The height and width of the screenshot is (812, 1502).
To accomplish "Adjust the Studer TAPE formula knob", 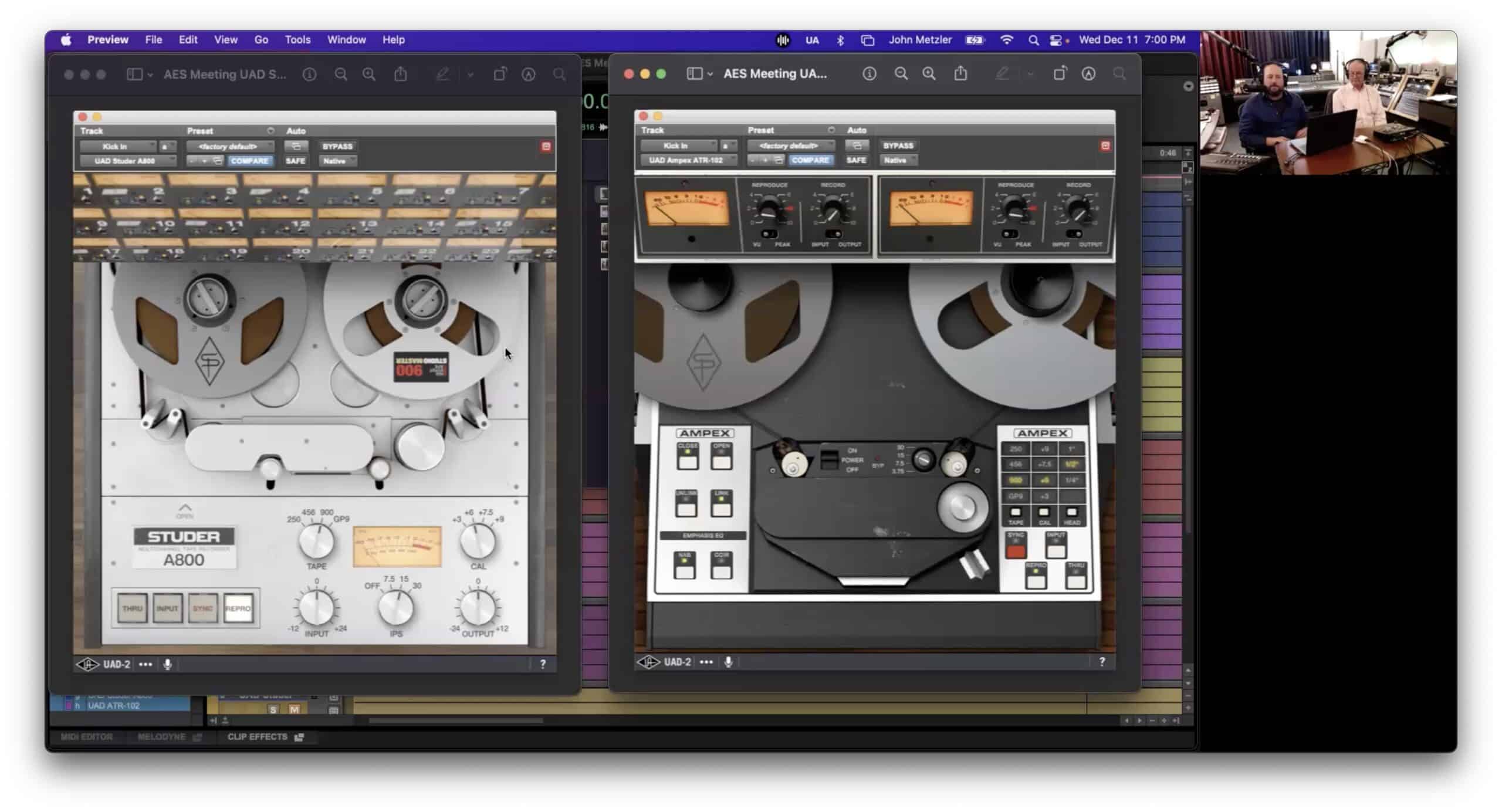I will 317,542.
